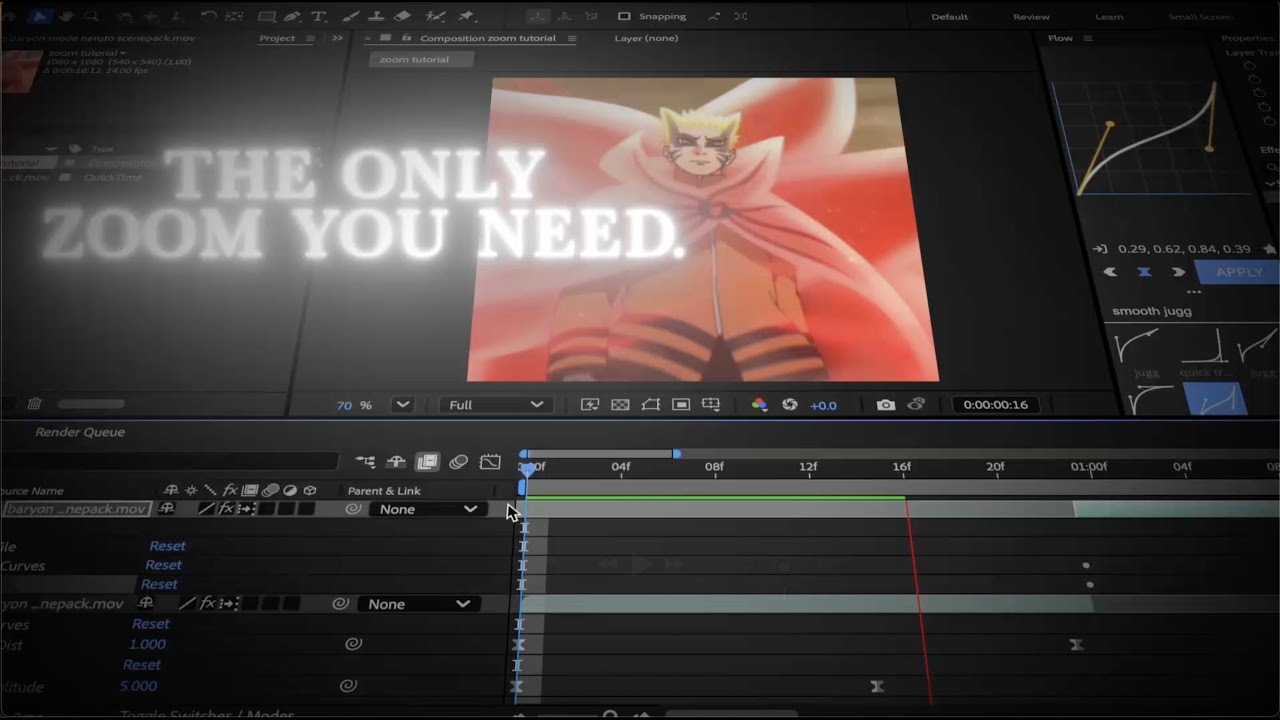Toggle Fast Previews in viewer
The width and height of the screenshot is (1280, 720).
coord(590,405)
